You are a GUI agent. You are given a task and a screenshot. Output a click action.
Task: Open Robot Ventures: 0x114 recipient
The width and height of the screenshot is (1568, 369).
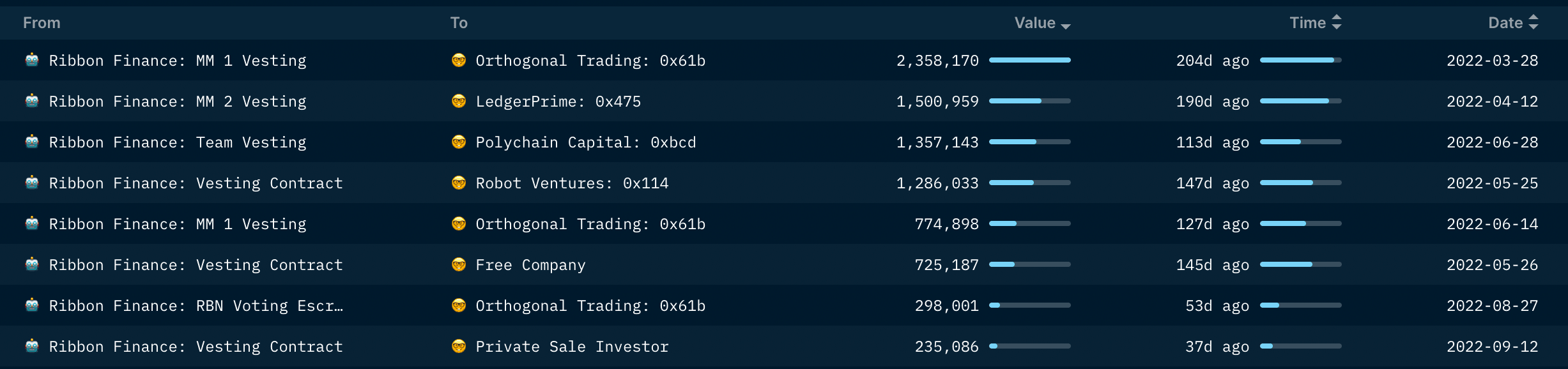coord(573,183)
